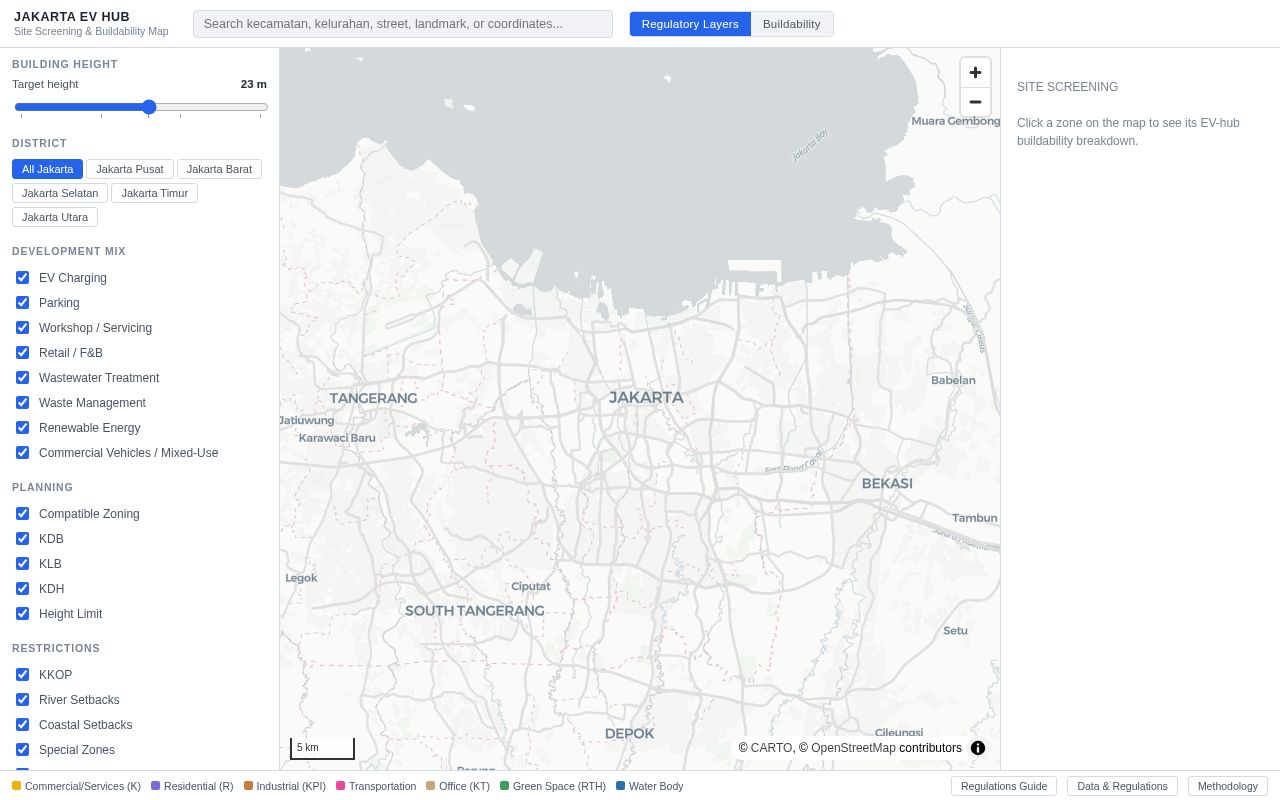This screenshot has width=1280, height=800.
Task: Zoom out of the map
Action: [x=975, y=102]
